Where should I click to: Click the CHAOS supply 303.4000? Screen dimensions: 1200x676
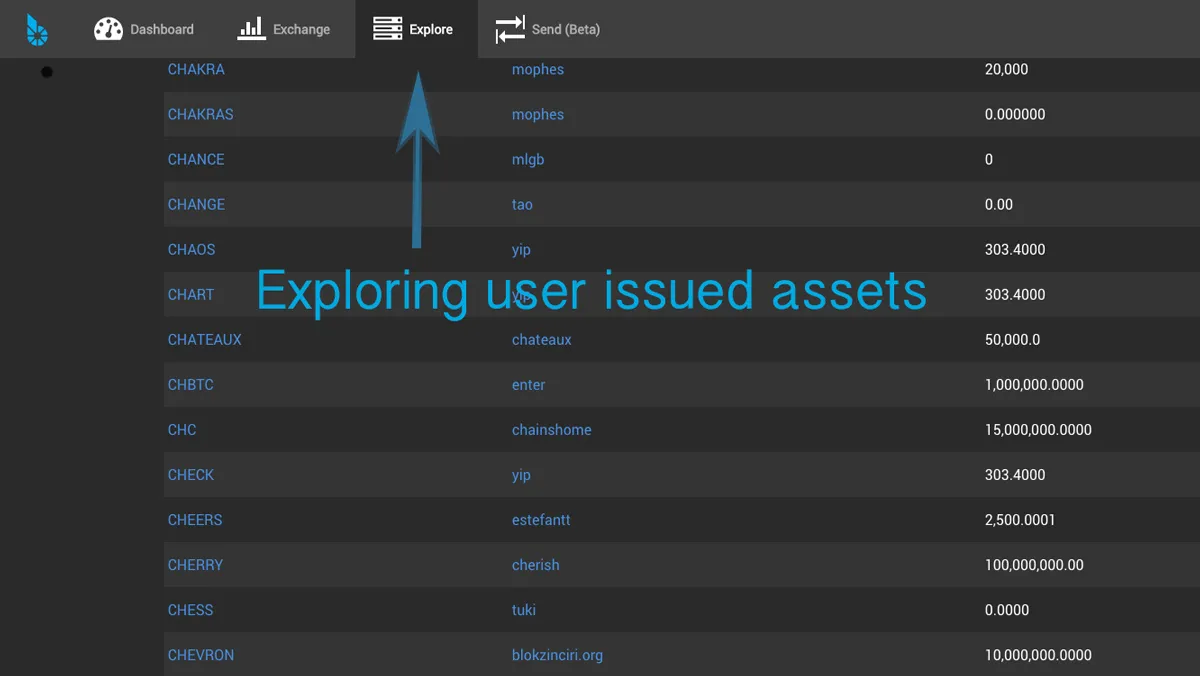pos(1015,249)
